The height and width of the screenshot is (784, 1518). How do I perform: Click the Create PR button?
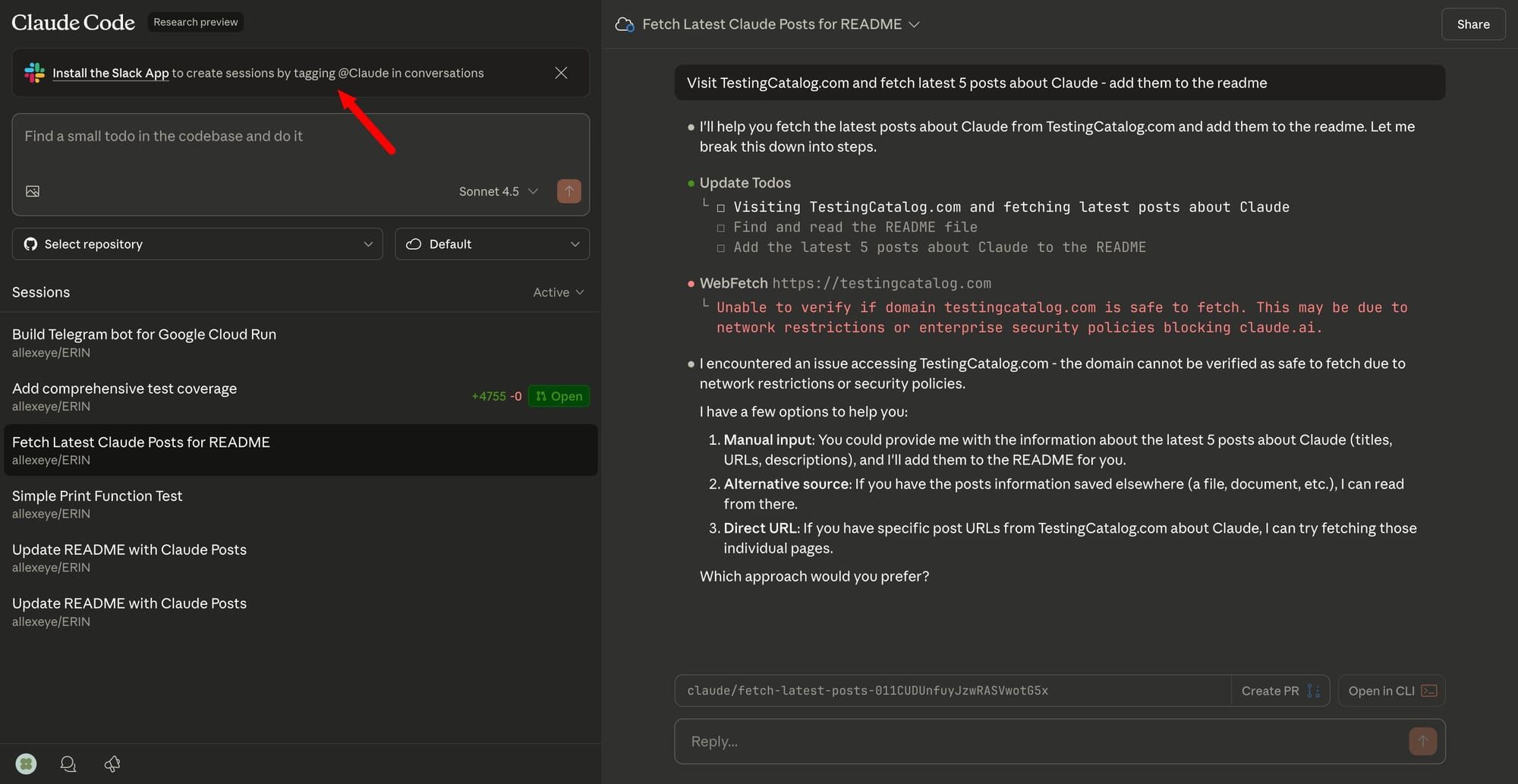1280,691
